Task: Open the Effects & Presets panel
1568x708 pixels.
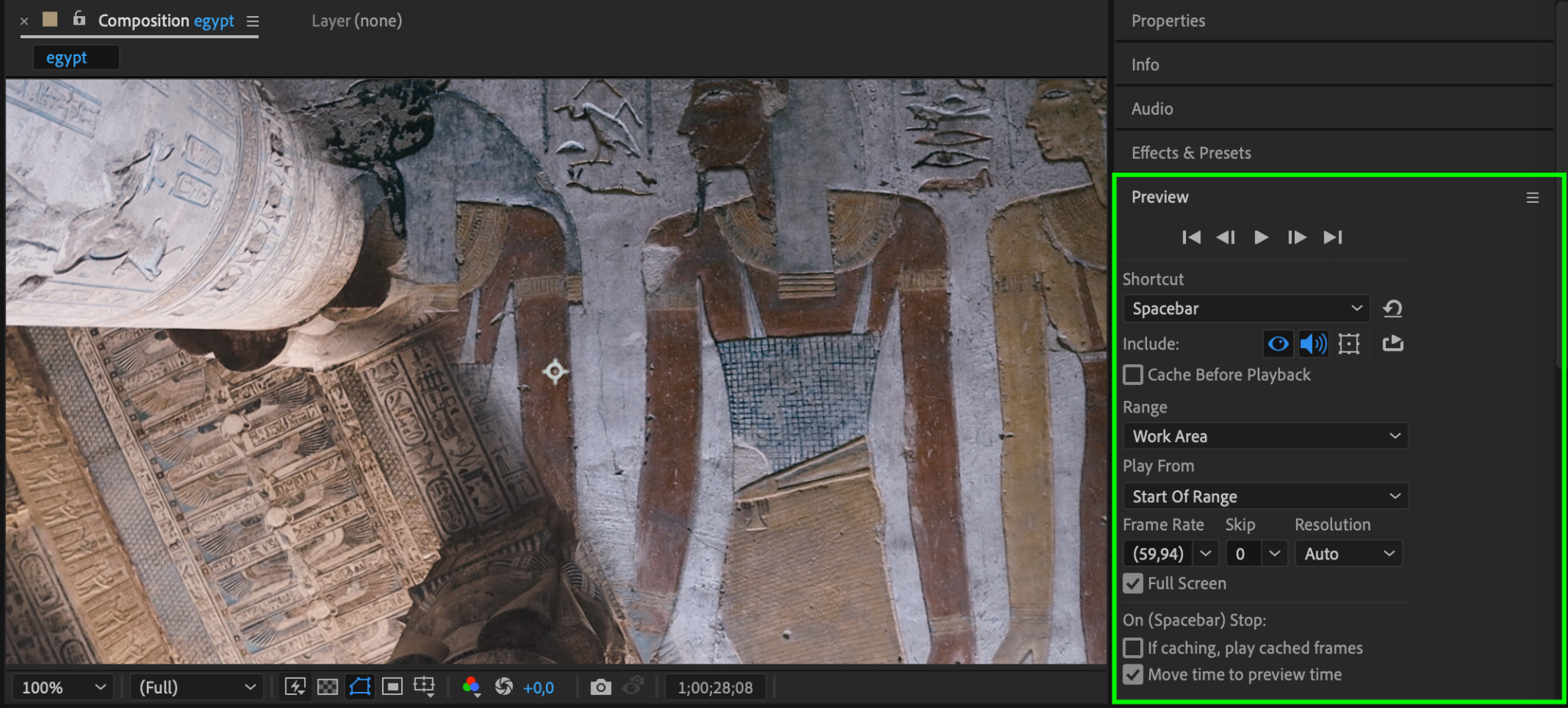Action: pyautogui.click(x=1191, y=153)
